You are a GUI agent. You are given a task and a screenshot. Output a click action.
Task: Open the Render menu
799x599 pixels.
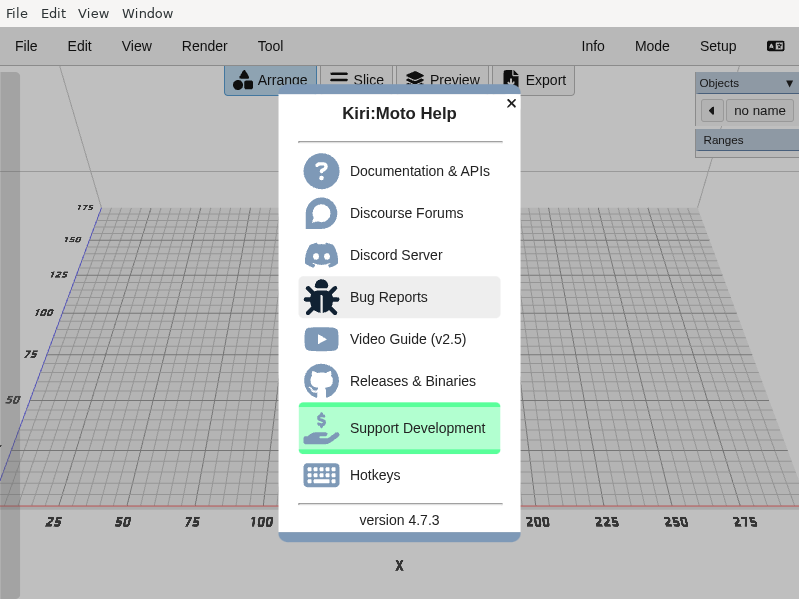pyautogui.click(x=204, y=46)
